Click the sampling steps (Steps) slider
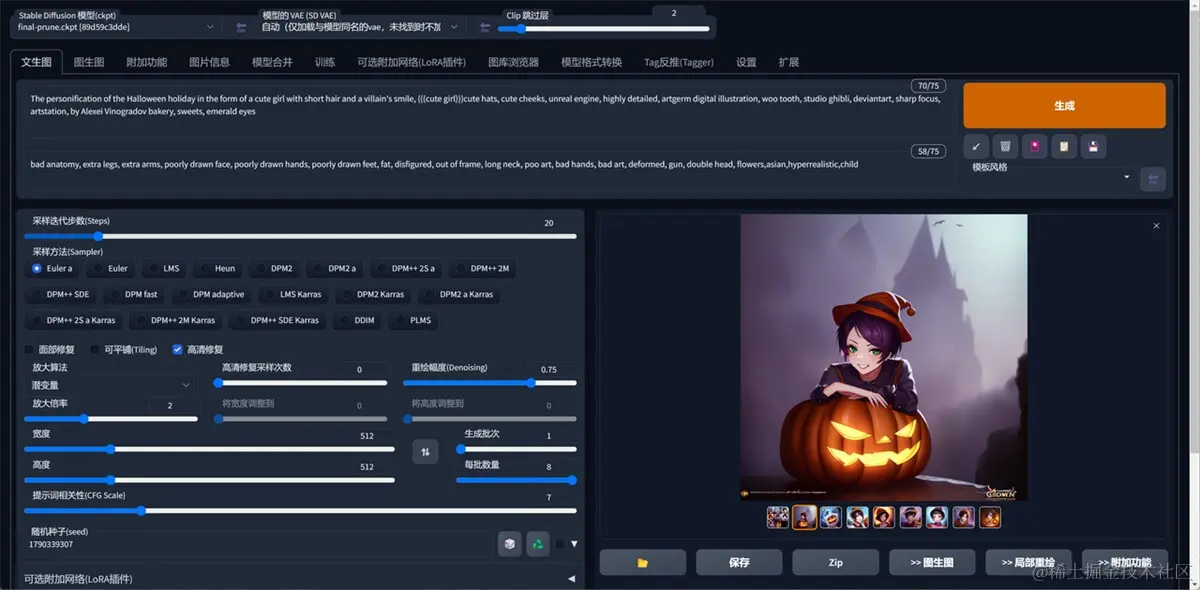This screenshot has width=1200, height=590. 300,236
